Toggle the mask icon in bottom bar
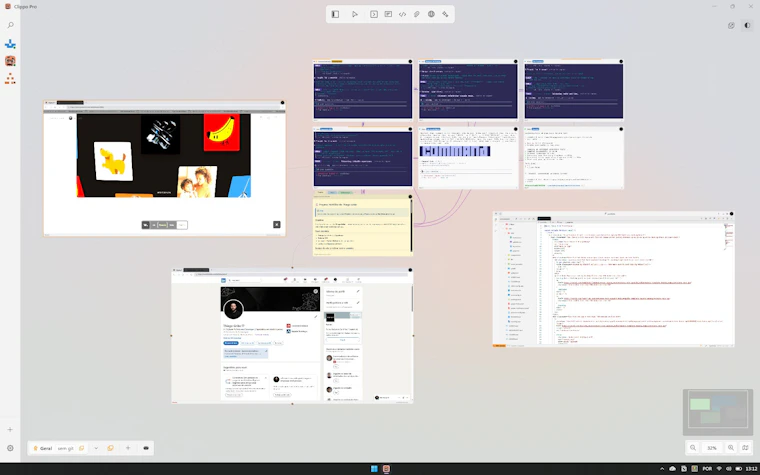760x475 pixels. pyautogui.click(x=146, y=448)
